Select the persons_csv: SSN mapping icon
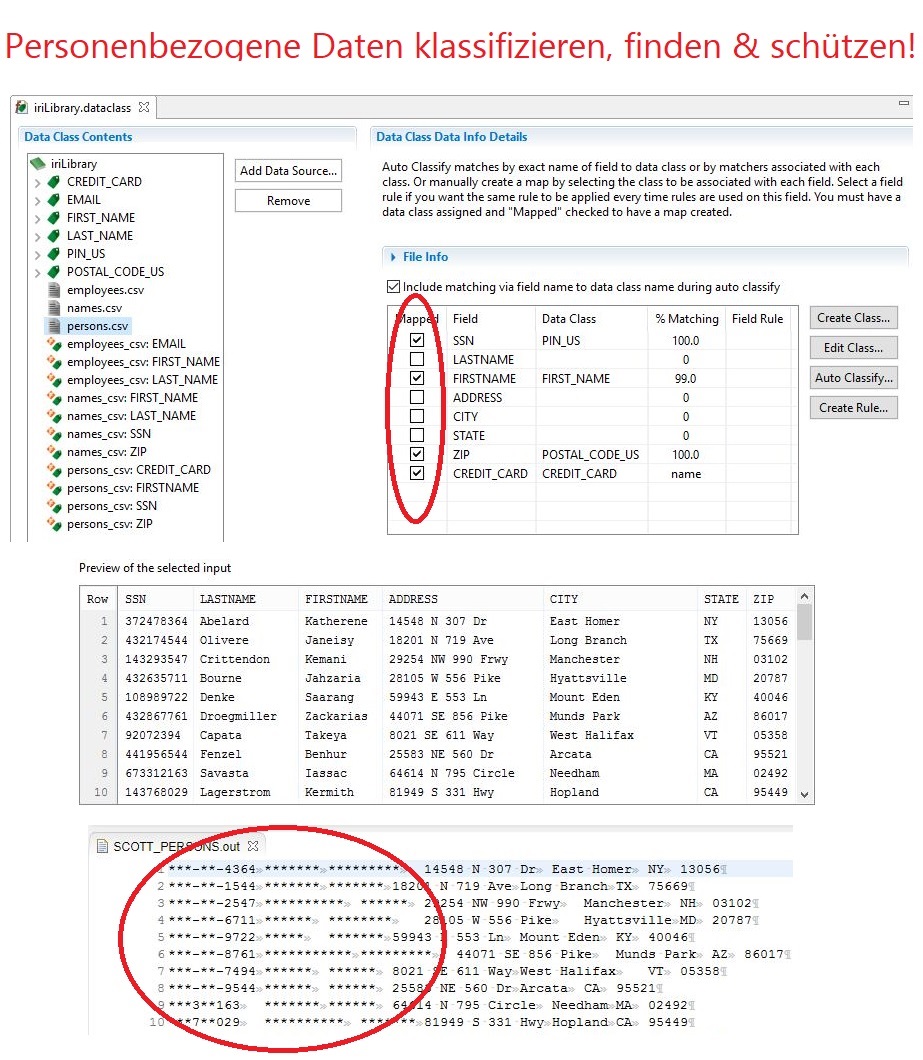Image resolution: width=923 pixels, height=1060 pixels. coord(55,506)
